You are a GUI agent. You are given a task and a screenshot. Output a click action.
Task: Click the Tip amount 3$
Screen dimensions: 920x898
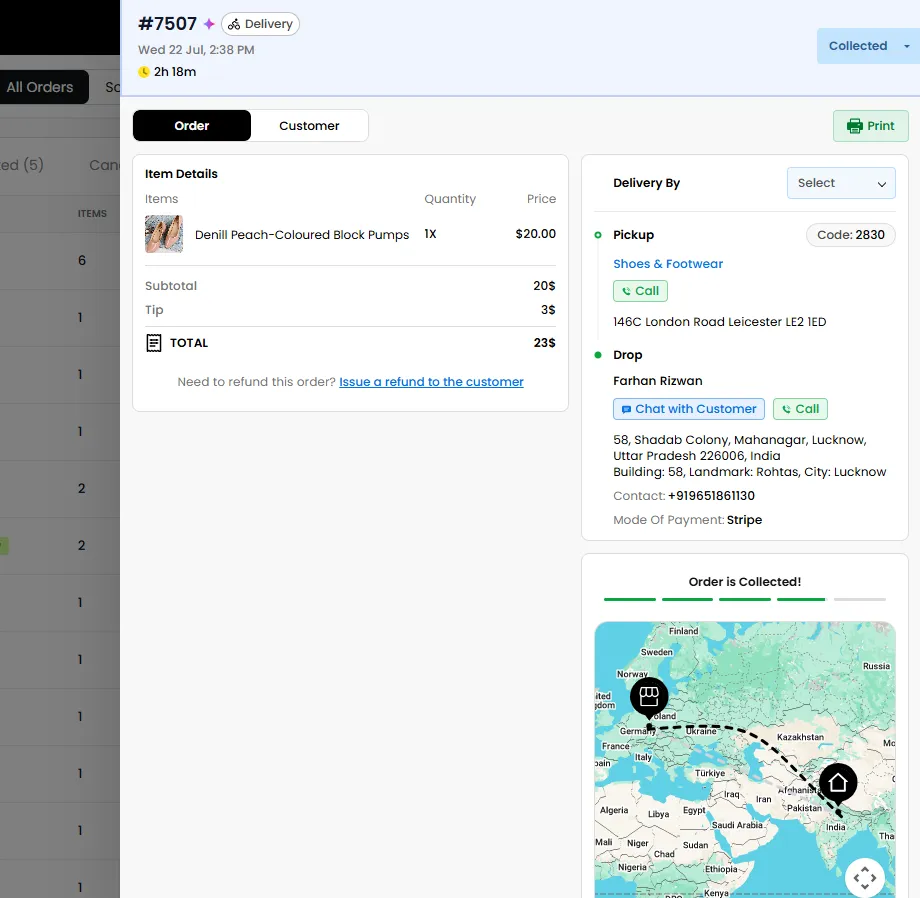pos(548,310)
